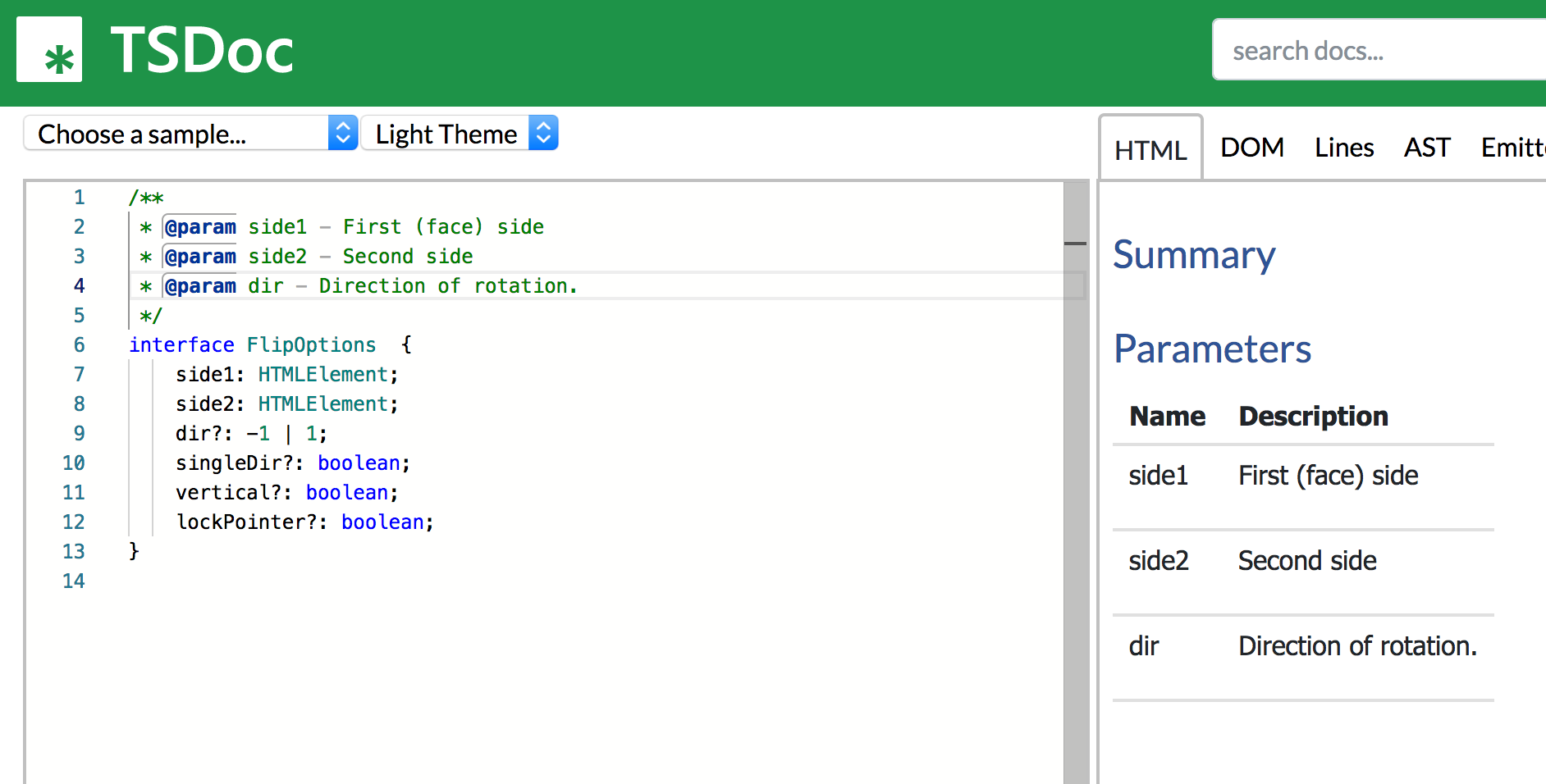The image size is (1546, 784).
Task: Click the editor vertical scrollbar track
Action: tap(1076, 482)
